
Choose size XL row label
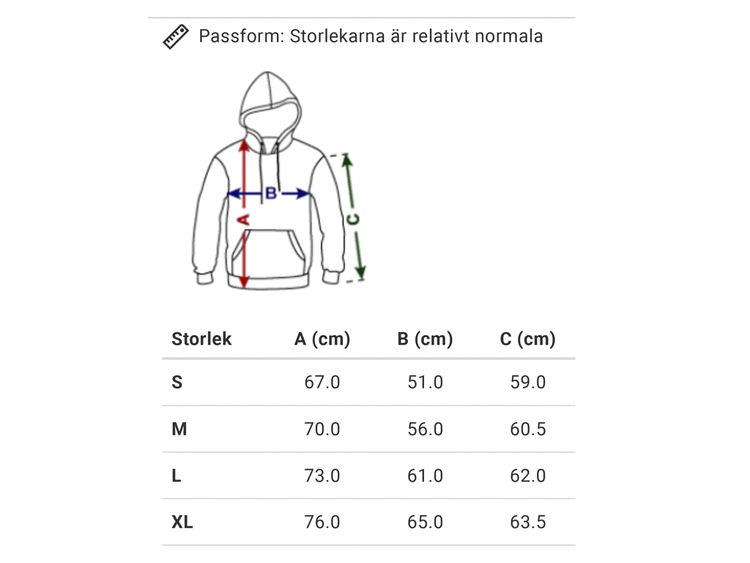pyautogui.click(x=182, y=522)
